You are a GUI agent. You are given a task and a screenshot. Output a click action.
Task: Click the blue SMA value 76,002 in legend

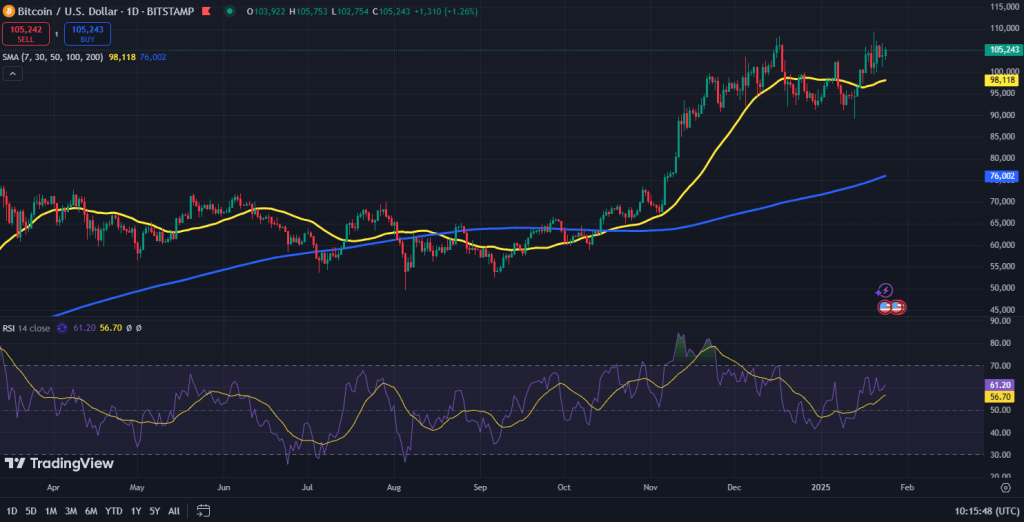[x=152, y=57]
